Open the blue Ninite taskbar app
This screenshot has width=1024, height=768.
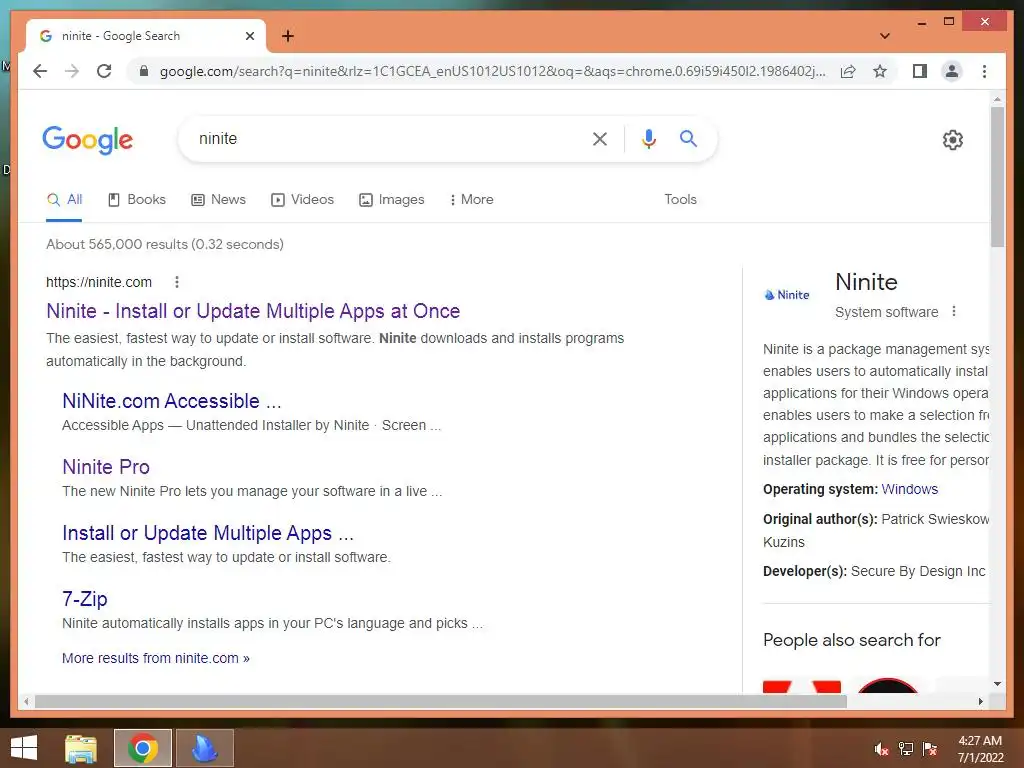(x=204, y=748)
